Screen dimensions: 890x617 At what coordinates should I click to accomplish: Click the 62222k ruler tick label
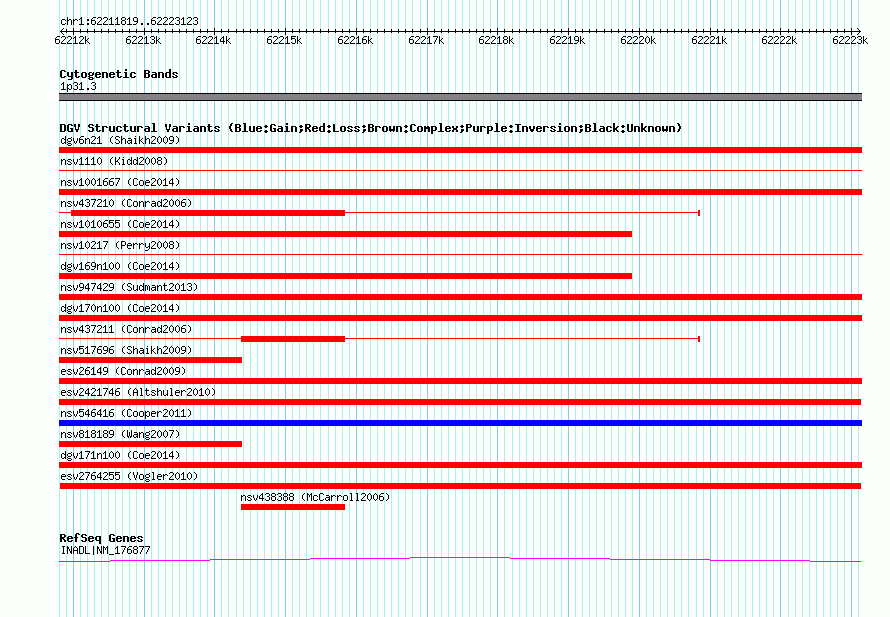779,40
